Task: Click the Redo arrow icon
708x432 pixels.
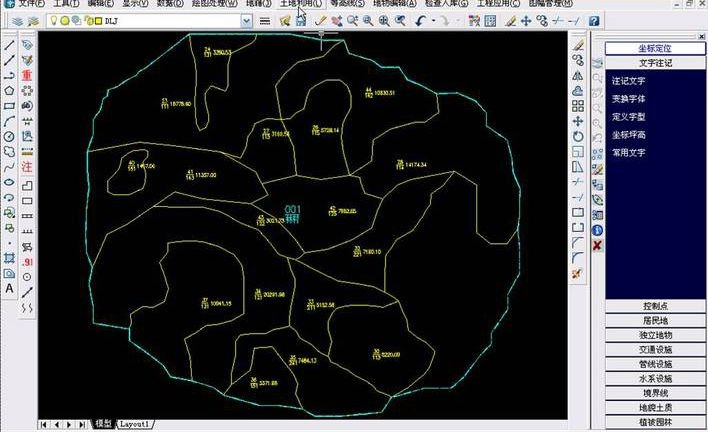Action: 445,21
